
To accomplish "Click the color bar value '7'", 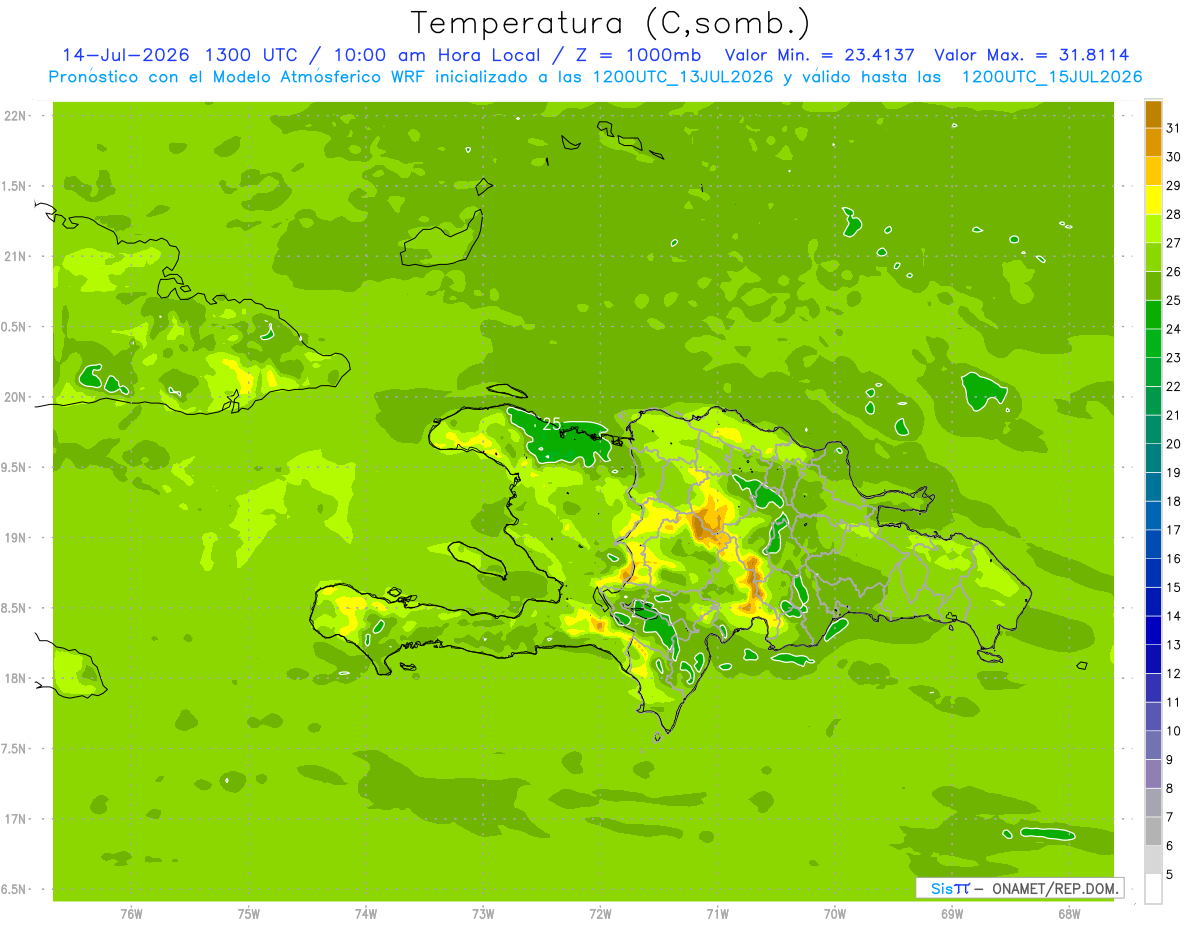I will pos(1170,818).
